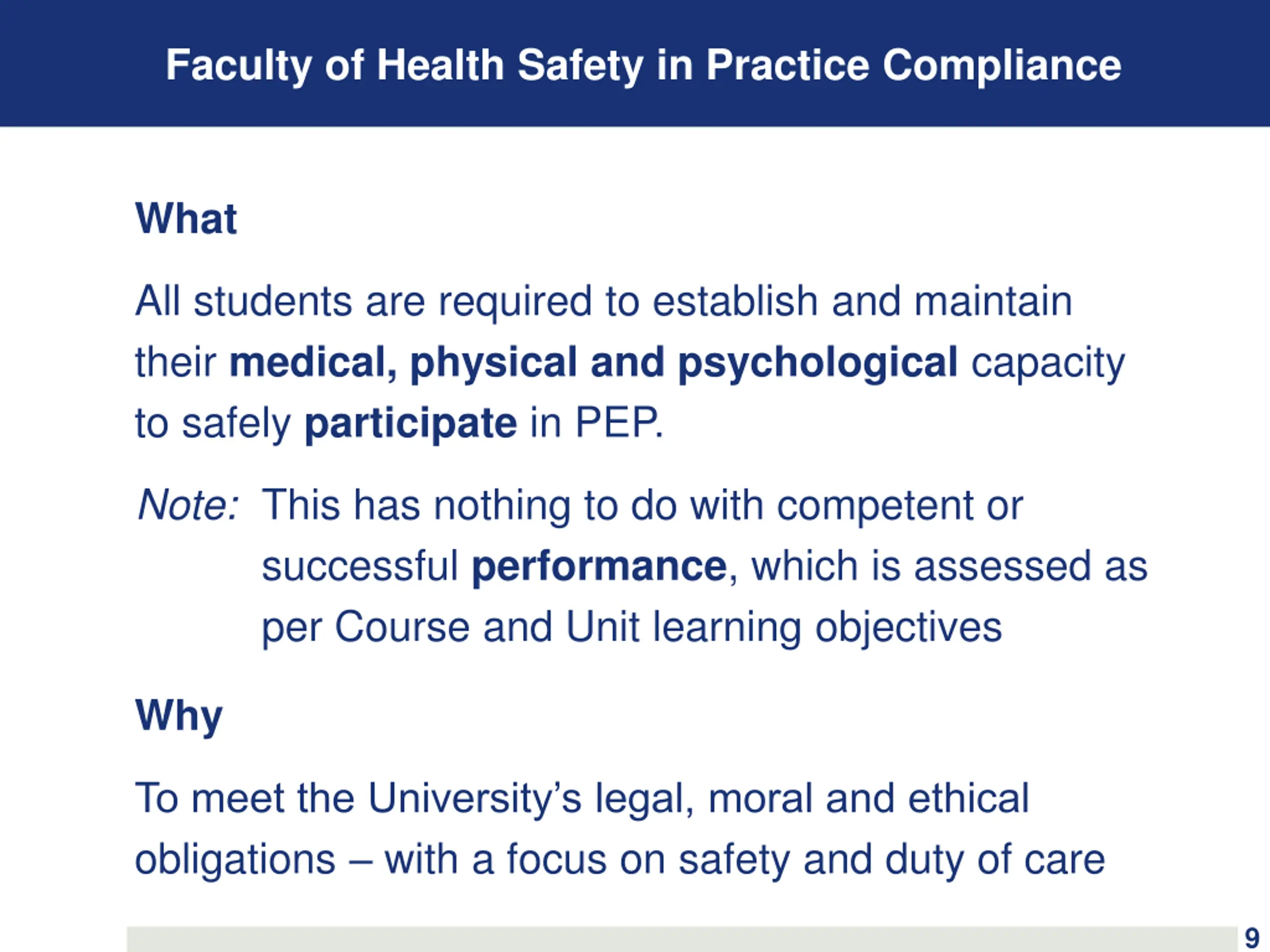Click the bold word 'participate'
This screenshot has height=952, width=1270.
click(x=410, y=423)
